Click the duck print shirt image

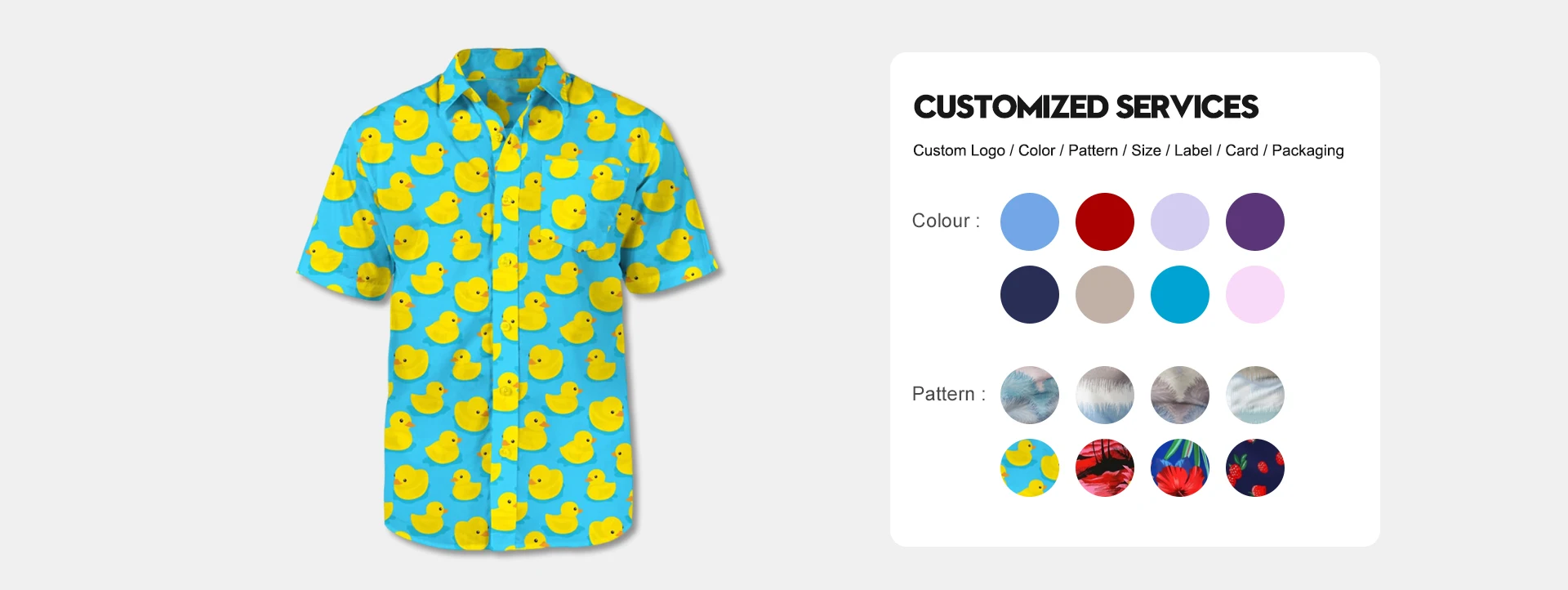coord(510,300)
